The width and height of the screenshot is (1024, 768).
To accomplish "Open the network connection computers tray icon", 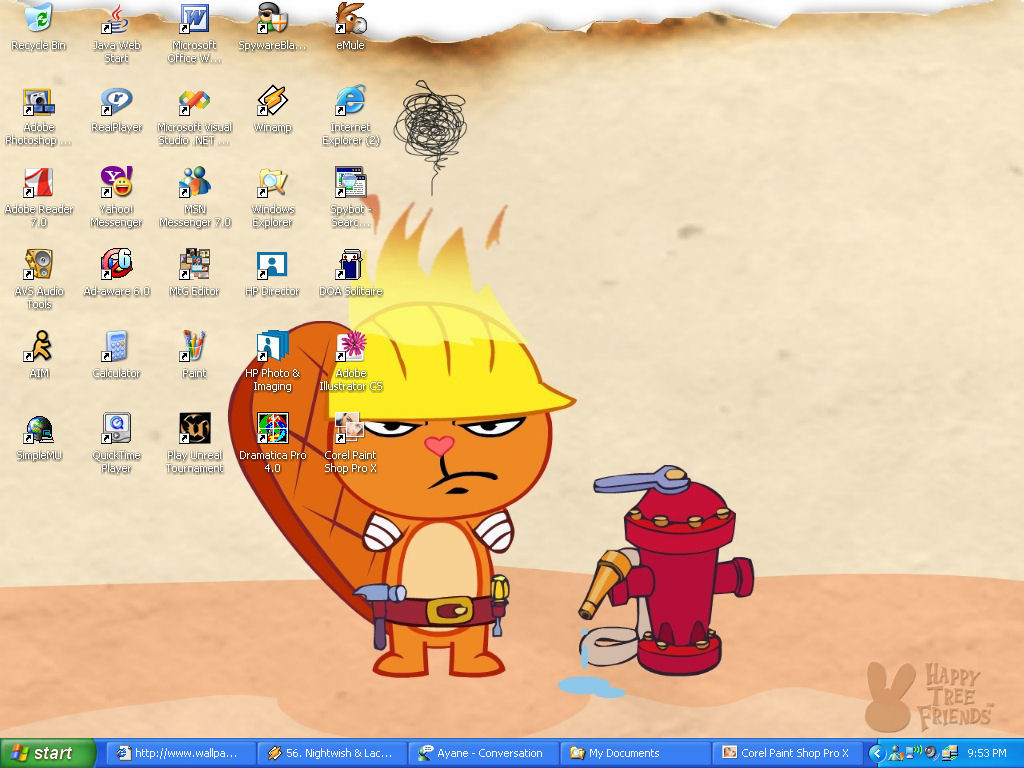I will coord(949,753).
